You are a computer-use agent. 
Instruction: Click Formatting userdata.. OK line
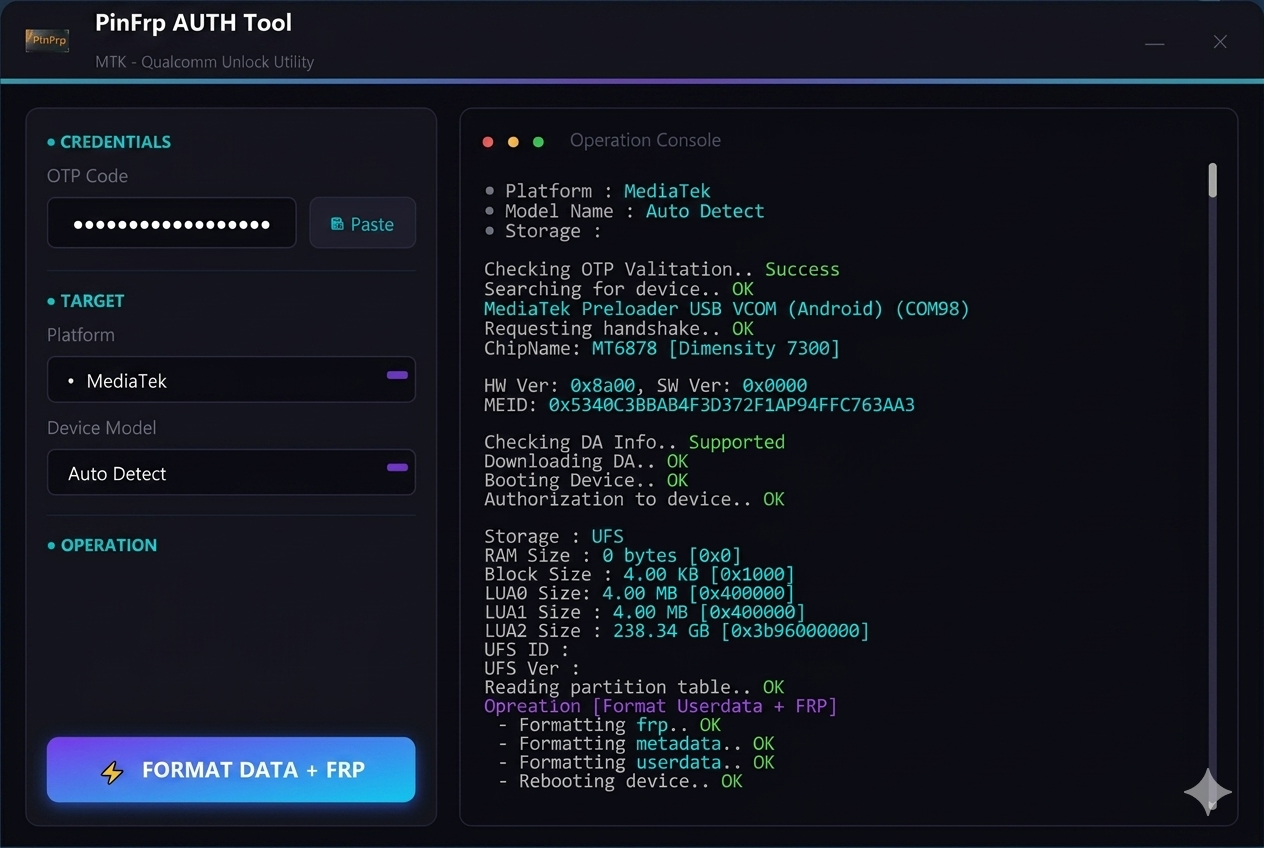point(636,762)
